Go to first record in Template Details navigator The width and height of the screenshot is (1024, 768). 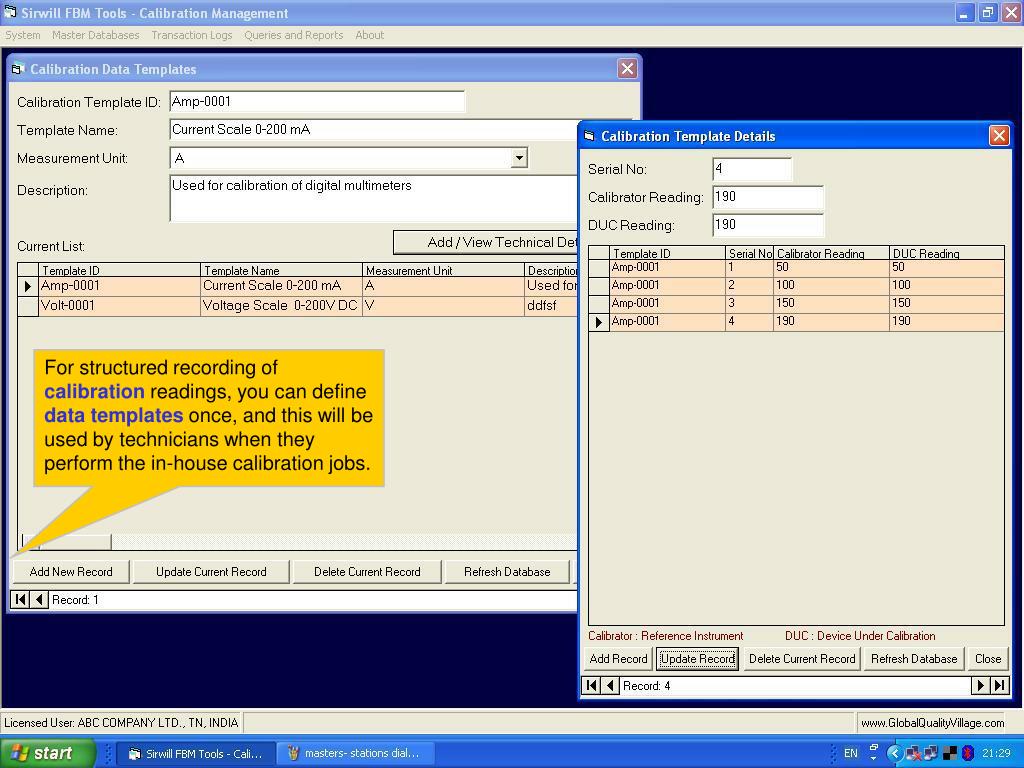(591, 686)
